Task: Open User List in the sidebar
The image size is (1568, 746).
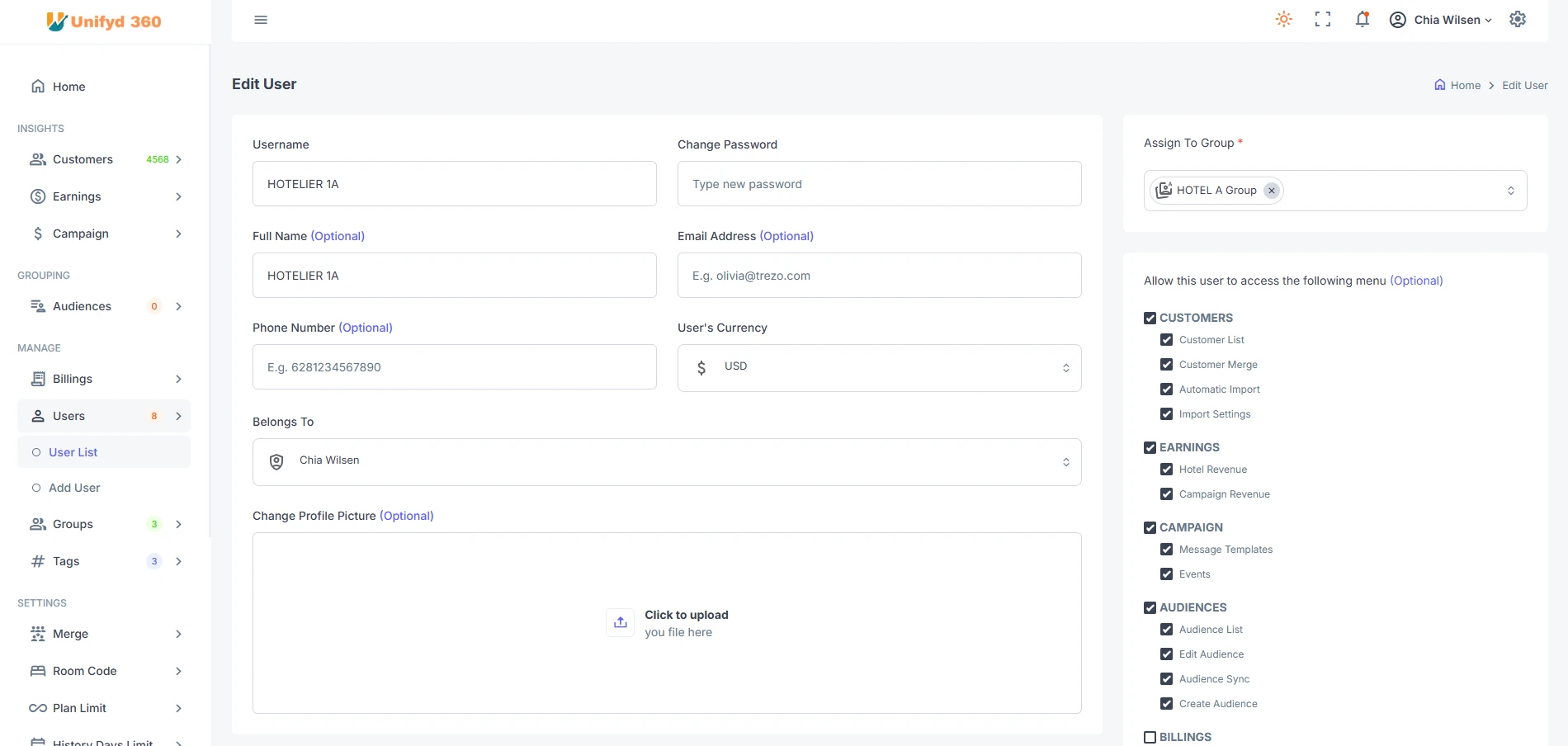Action: (73, 452)
